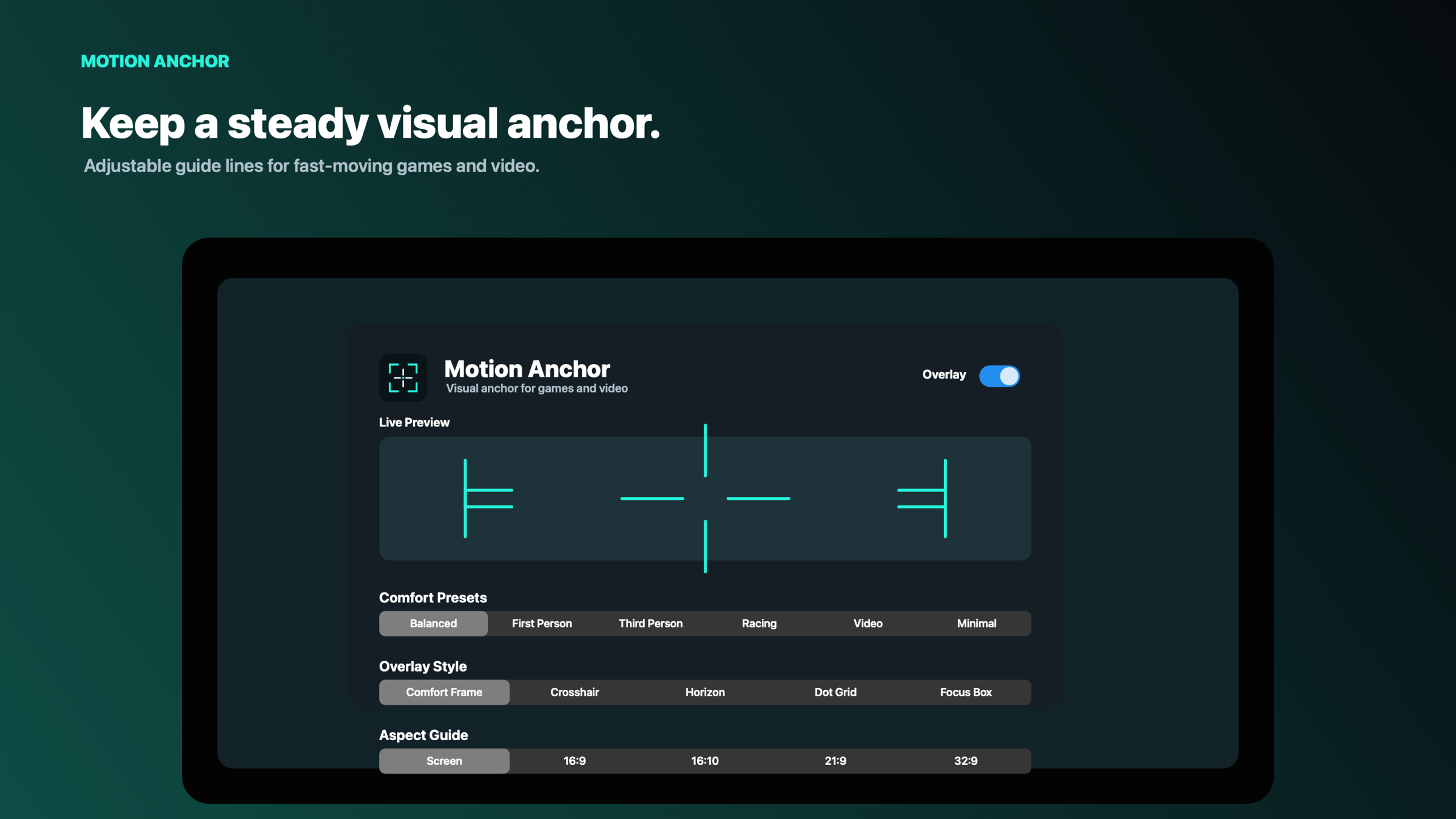Click the 'Comfort Presets' heading
This screenshot has width=1456, height=819.
point(433,598)
